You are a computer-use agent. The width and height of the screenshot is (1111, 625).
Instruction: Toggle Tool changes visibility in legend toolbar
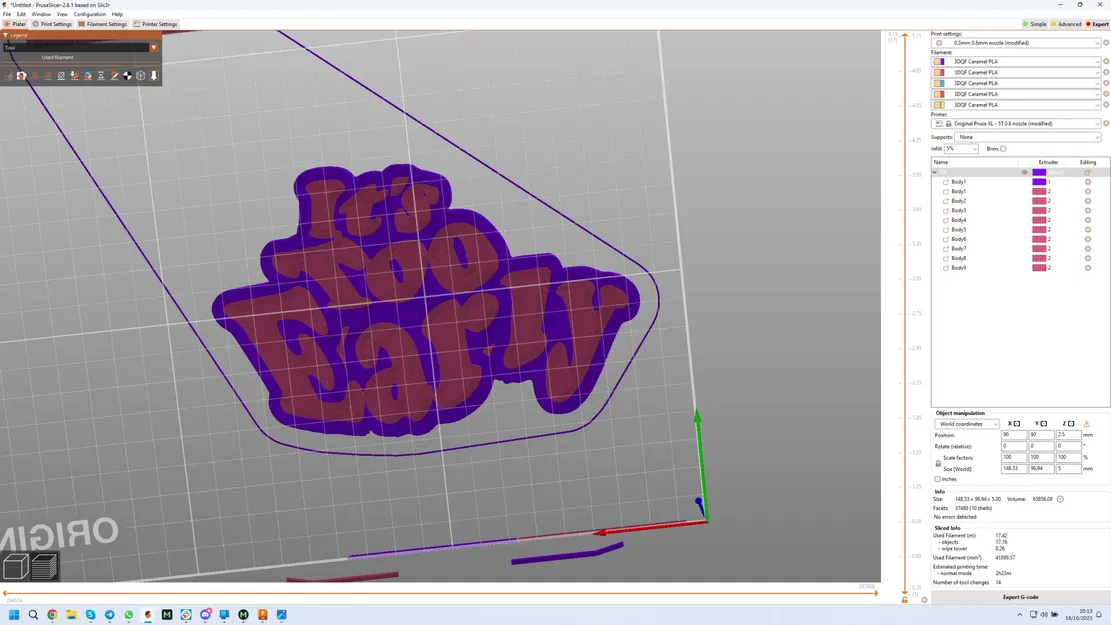click(x=74, y=76)
